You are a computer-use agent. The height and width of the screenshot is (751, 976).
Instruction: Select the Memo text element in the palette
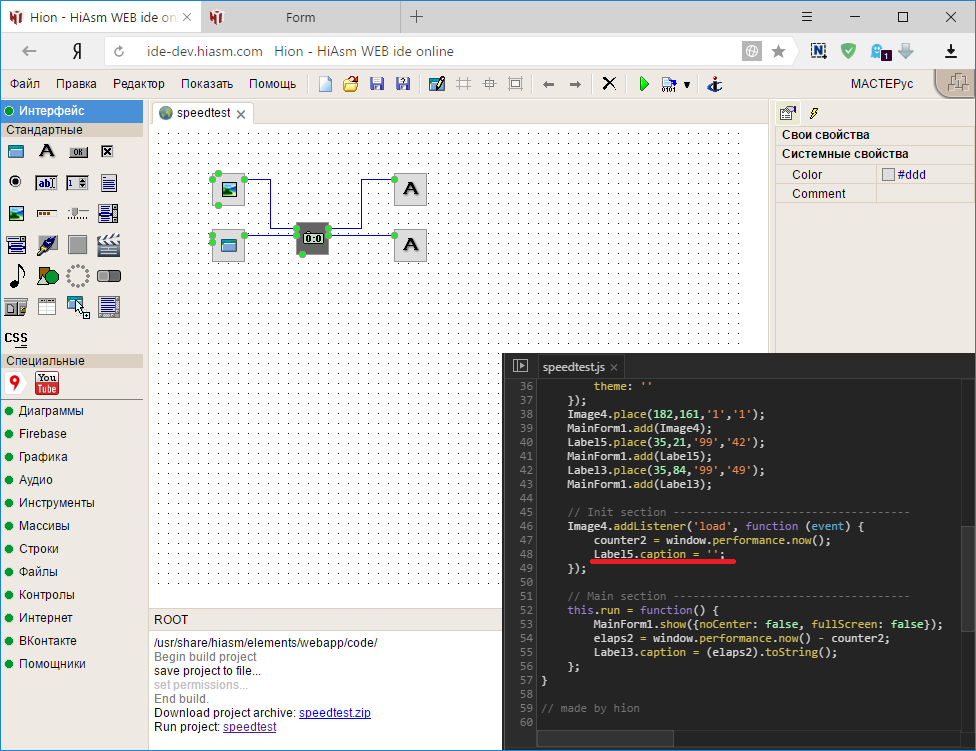[x=109, y=183]
